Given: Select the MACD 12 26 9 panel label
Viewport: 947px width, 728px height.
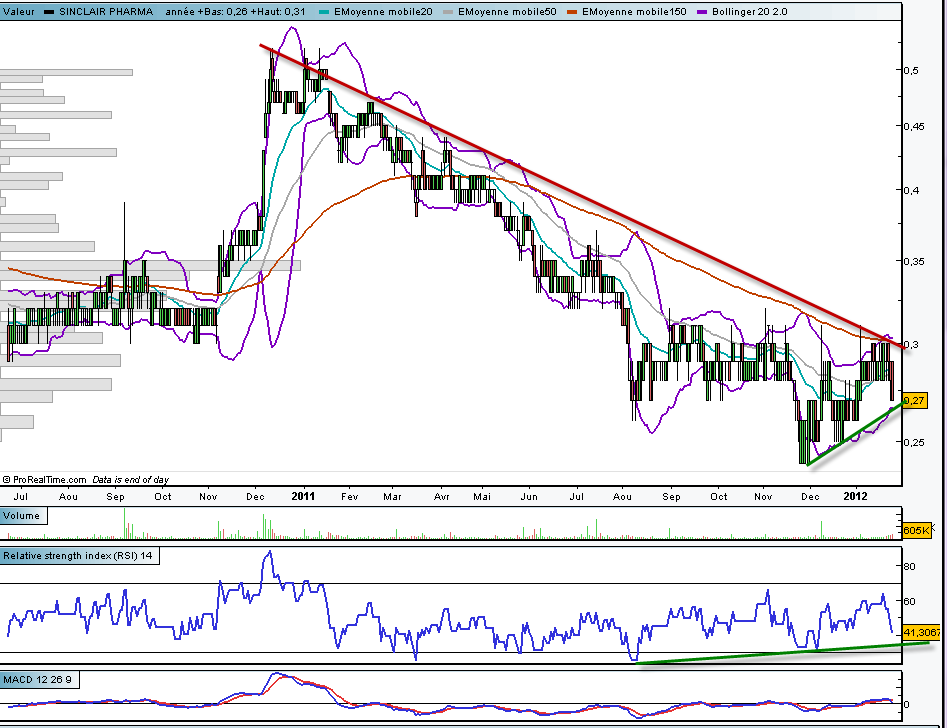Looking at the screenshot, I should (38, 680).
